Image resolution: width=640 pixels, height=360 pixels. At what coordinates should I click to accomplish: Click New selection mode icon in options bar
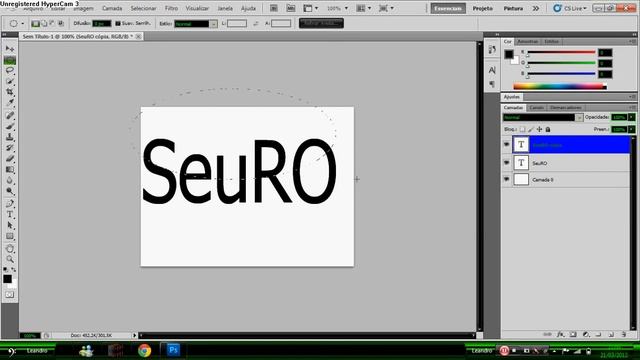point(36,24)
